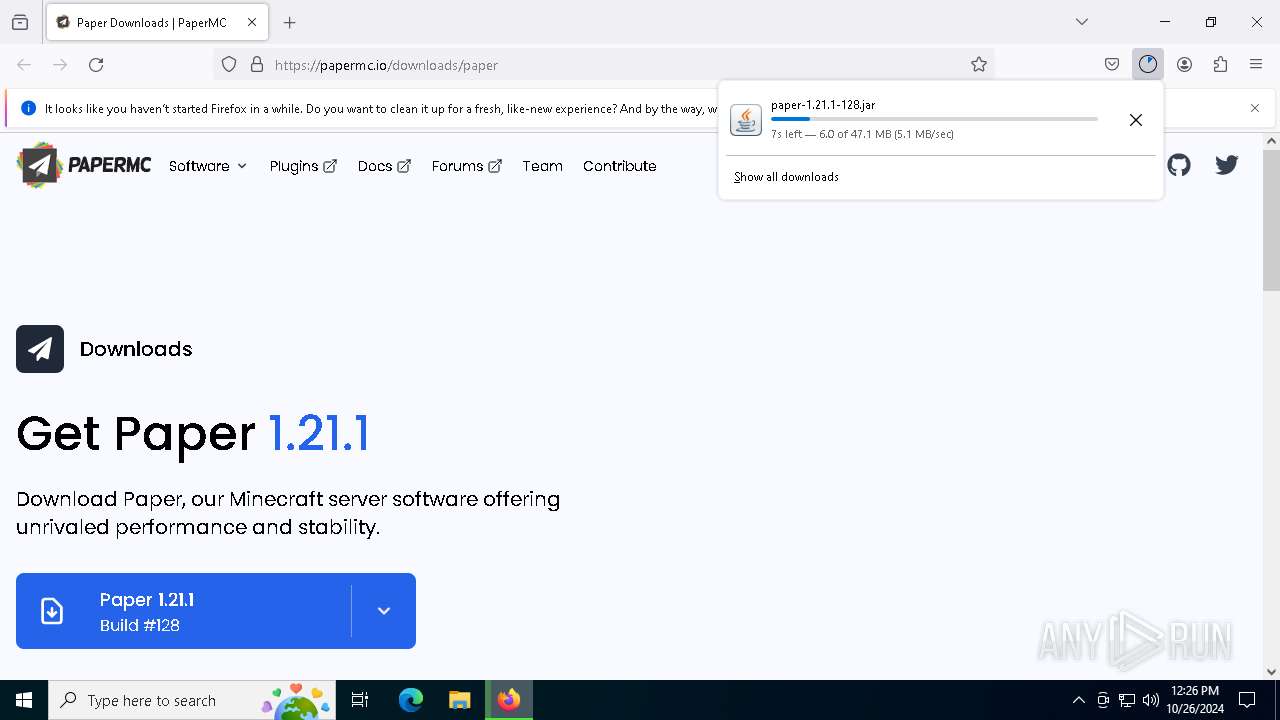The image size is (1280, 720).
Task: Open Extensions puzzle icon
Action: point(1220,65)
